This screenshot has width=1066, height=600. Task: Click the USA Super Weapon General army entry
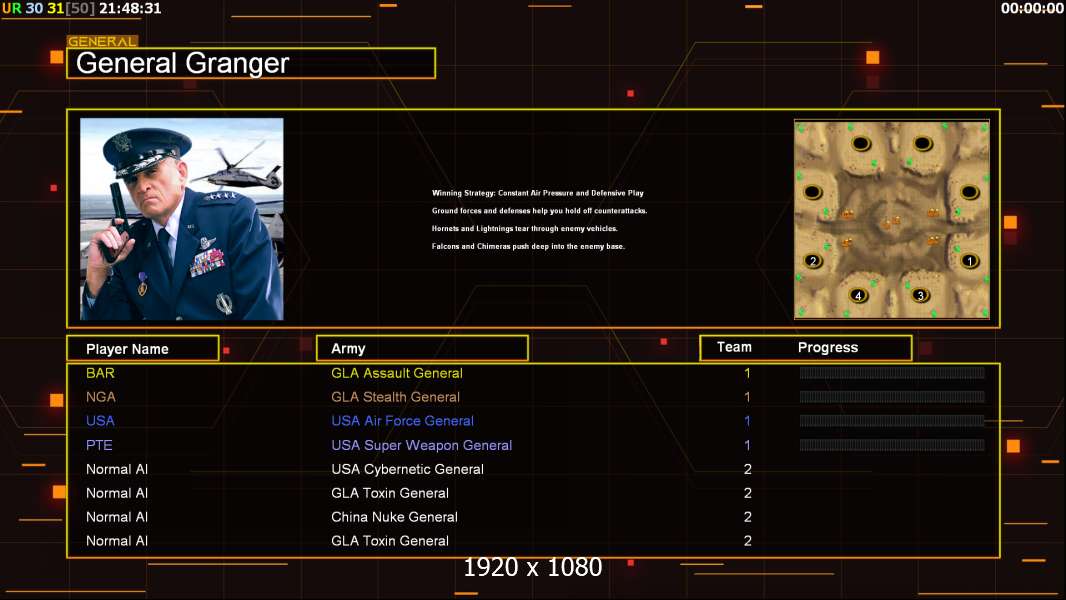(x=422, y=445)
